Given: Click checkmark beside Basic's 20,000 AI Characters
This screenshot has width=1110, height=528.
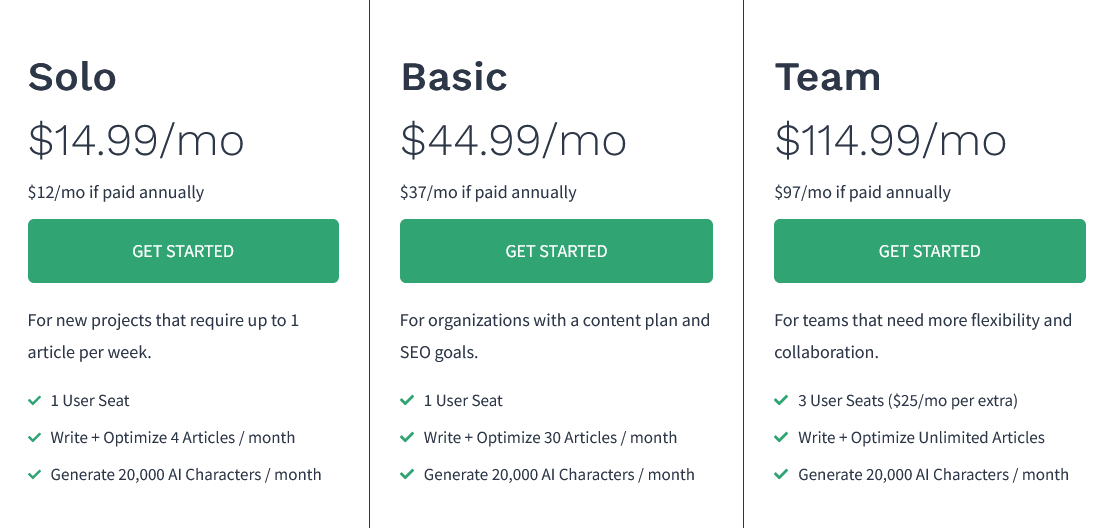Looking at the screenshot, I should point(407,475).
